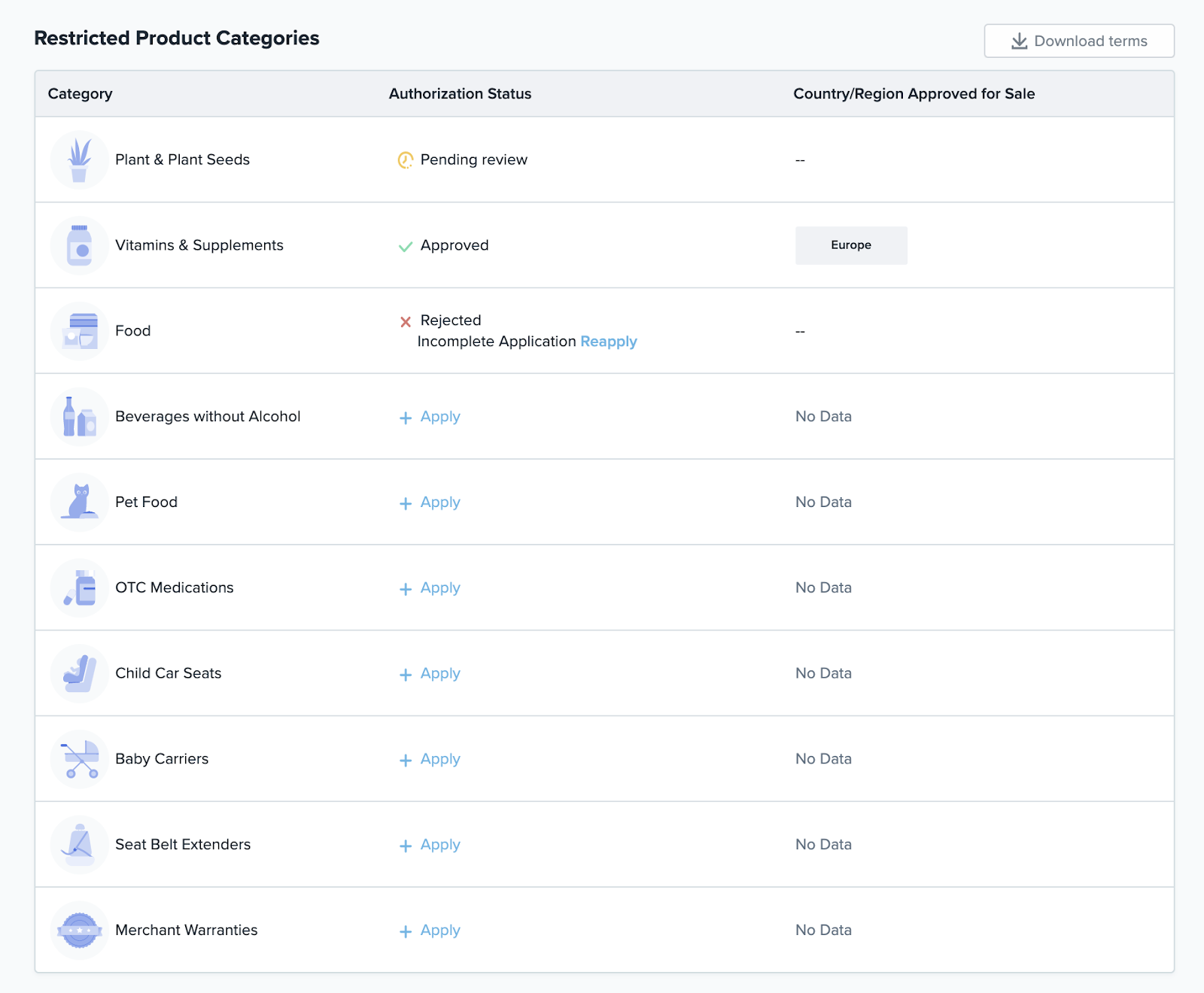Image resolution: width=1204 pixels, height=993 pixels.
Task: Click the Pending review clock icon
Action: (x=405, y=160)
